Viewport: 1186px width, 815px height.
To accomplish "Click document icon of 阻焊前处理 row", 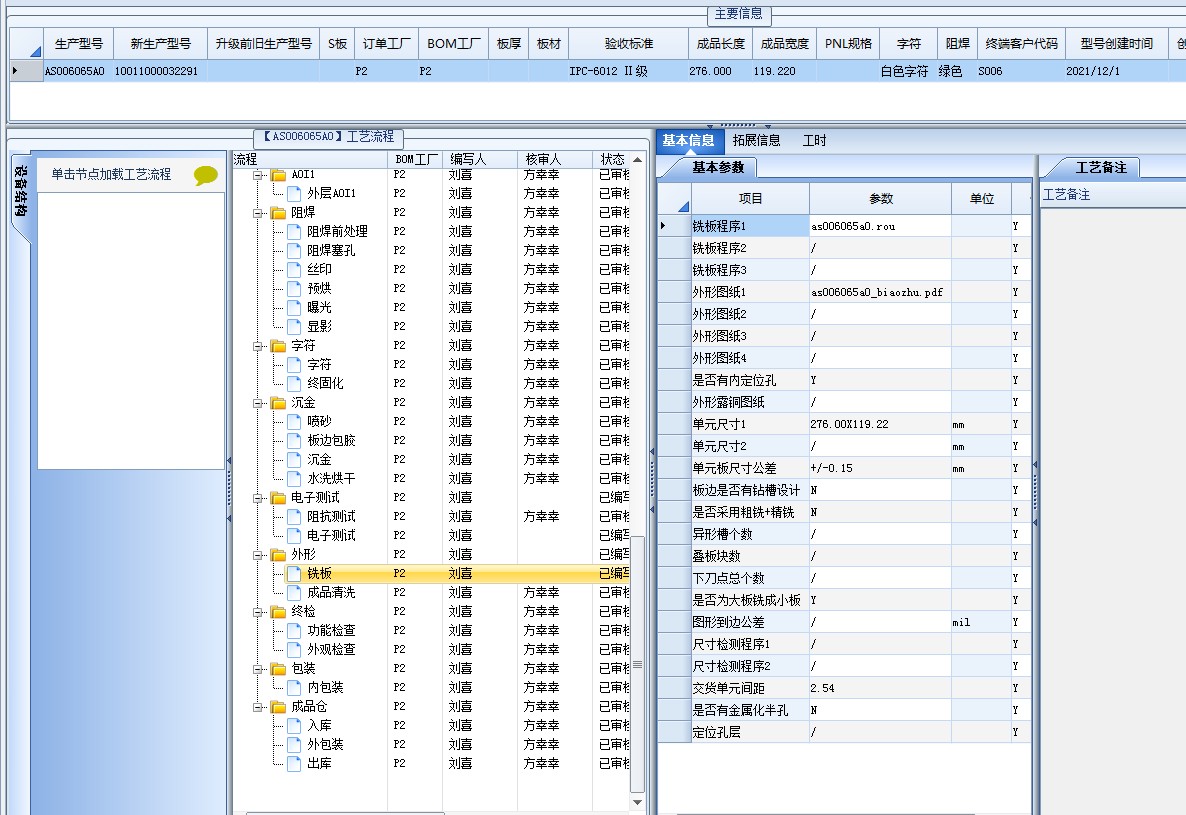I will point(295,231).
